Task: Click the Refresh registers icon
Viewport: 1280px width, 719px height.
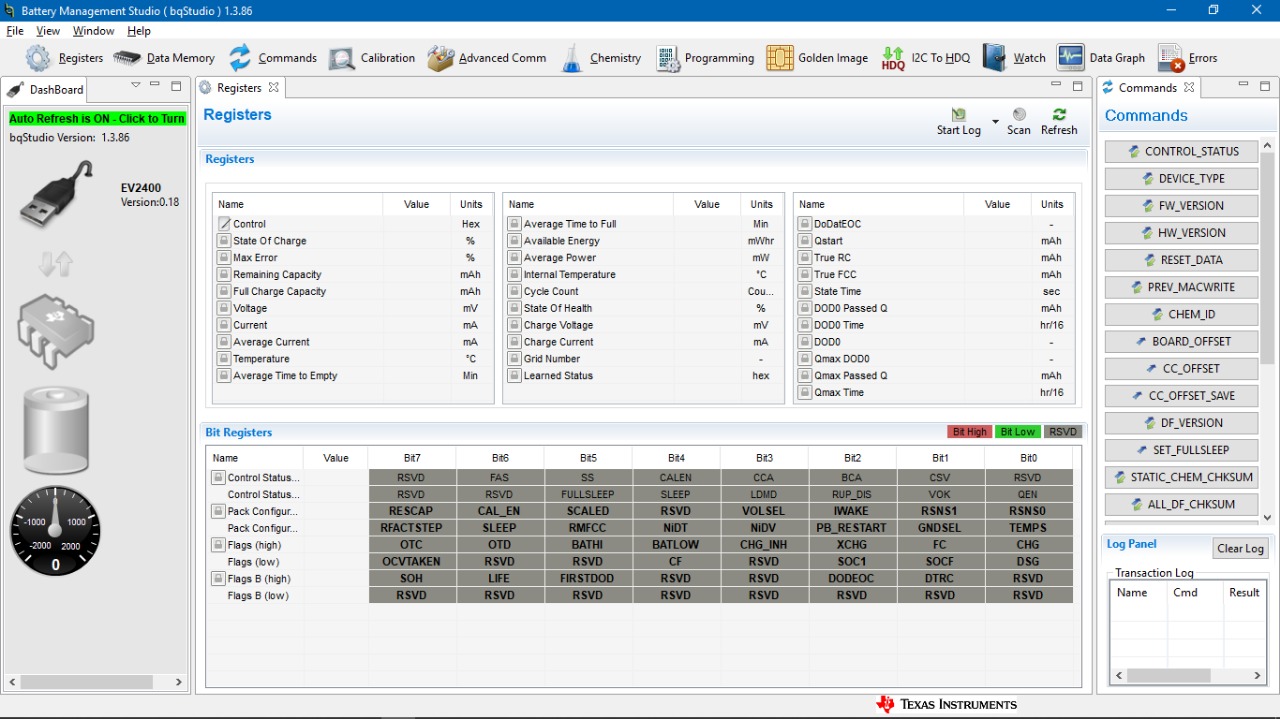Action: pos(1059,115)
